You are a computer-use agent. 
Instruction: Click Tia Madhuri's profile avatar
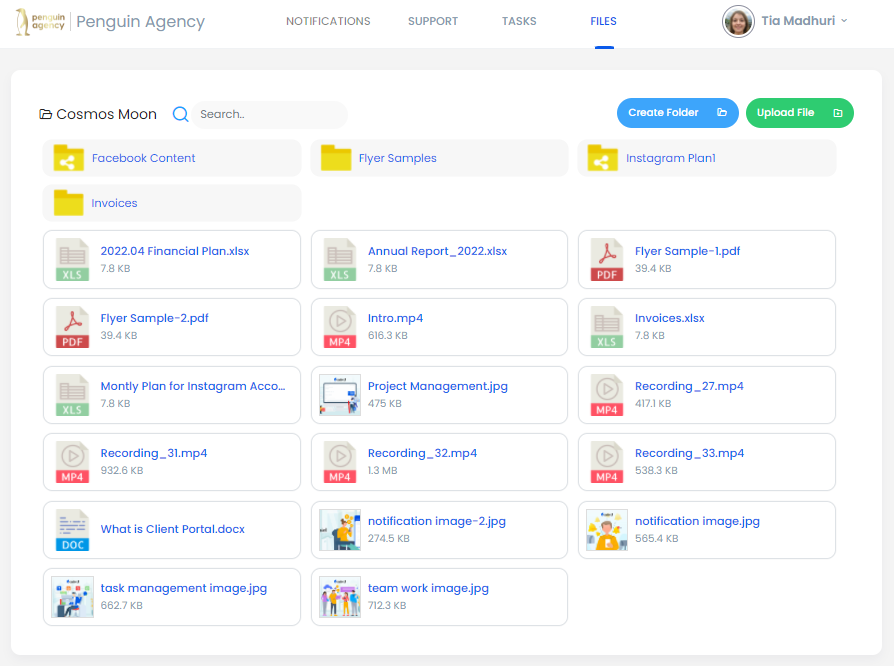coord(738,21)
